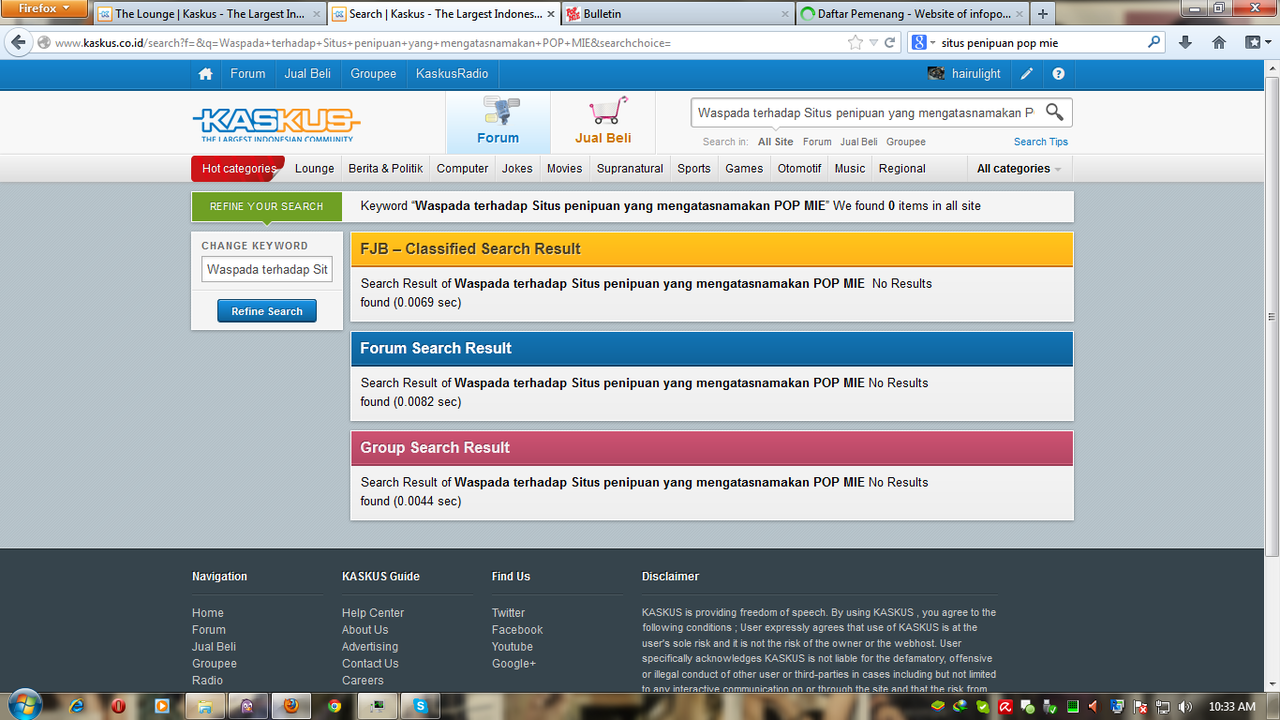1280x720 pixels.
Task: Click the Action Center flag tray icon
Action: (1139, 706)
